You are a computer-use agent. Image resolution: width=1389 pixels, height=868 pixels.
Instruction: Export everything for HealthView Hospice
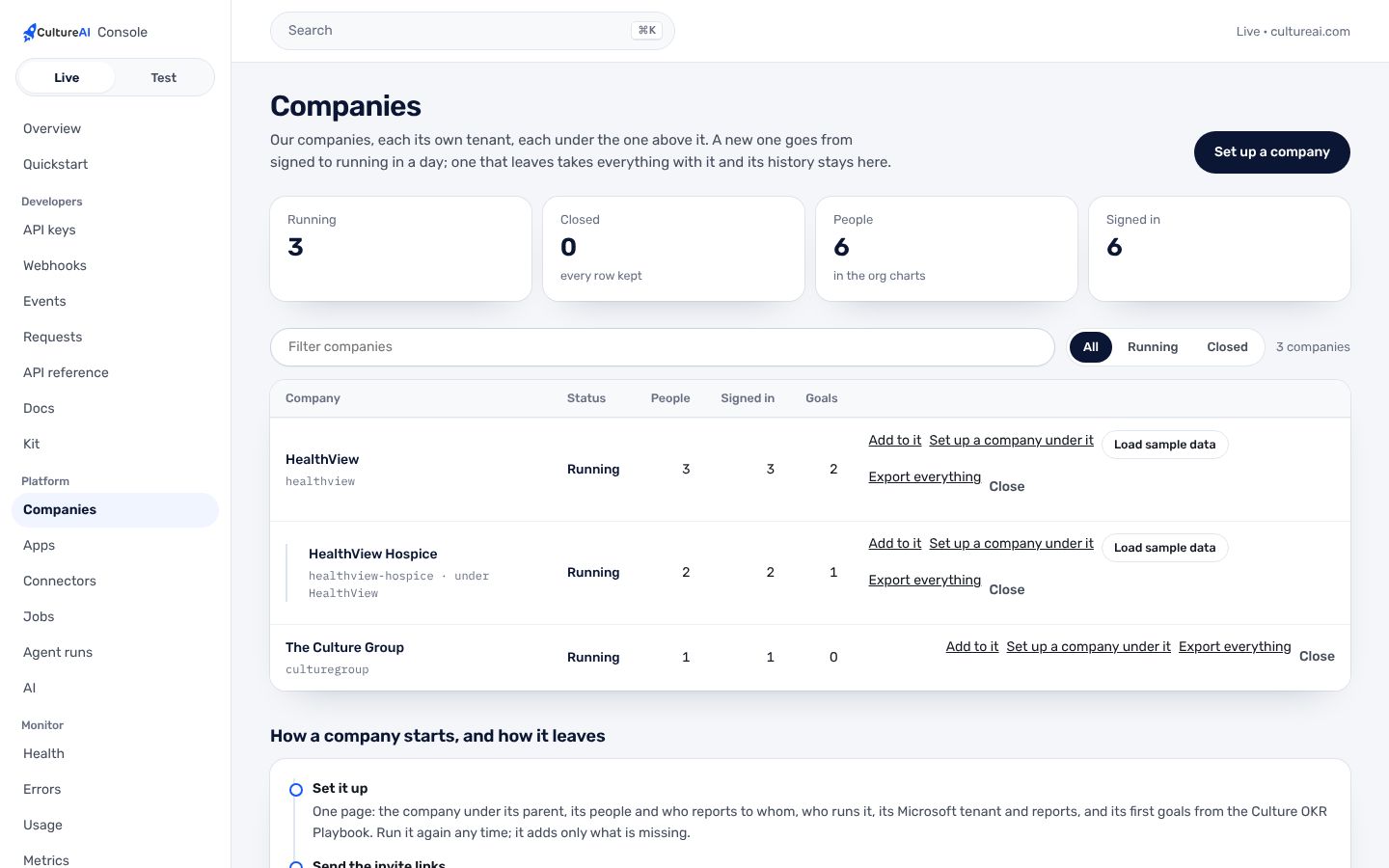coord(924,580)
